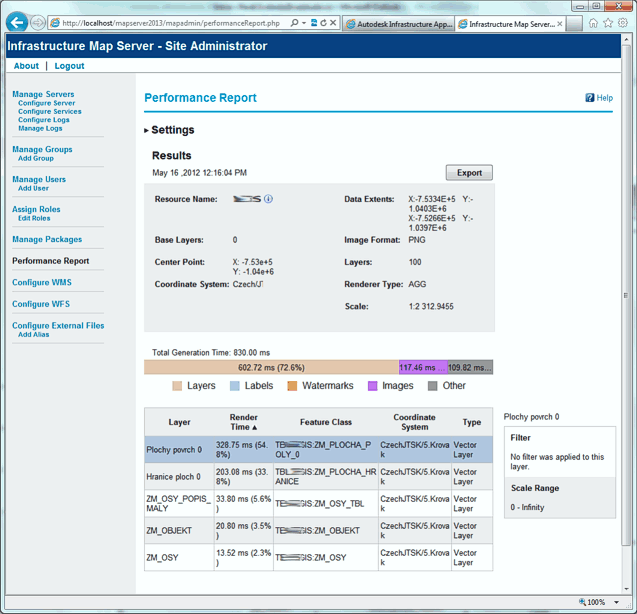Click the Labels legend color swatch
Viewport: 637px width, 614px height.
click(235, 386)
